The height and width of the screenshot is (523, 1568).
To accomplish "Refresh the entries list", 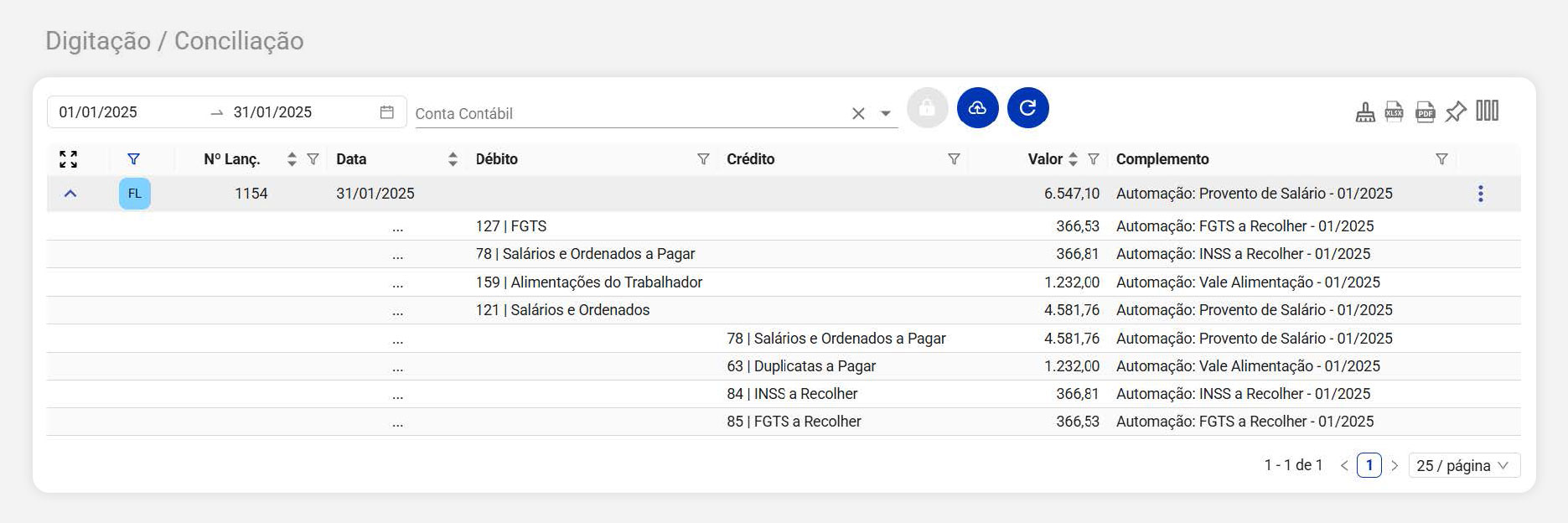I will (x=1027, y=108).
